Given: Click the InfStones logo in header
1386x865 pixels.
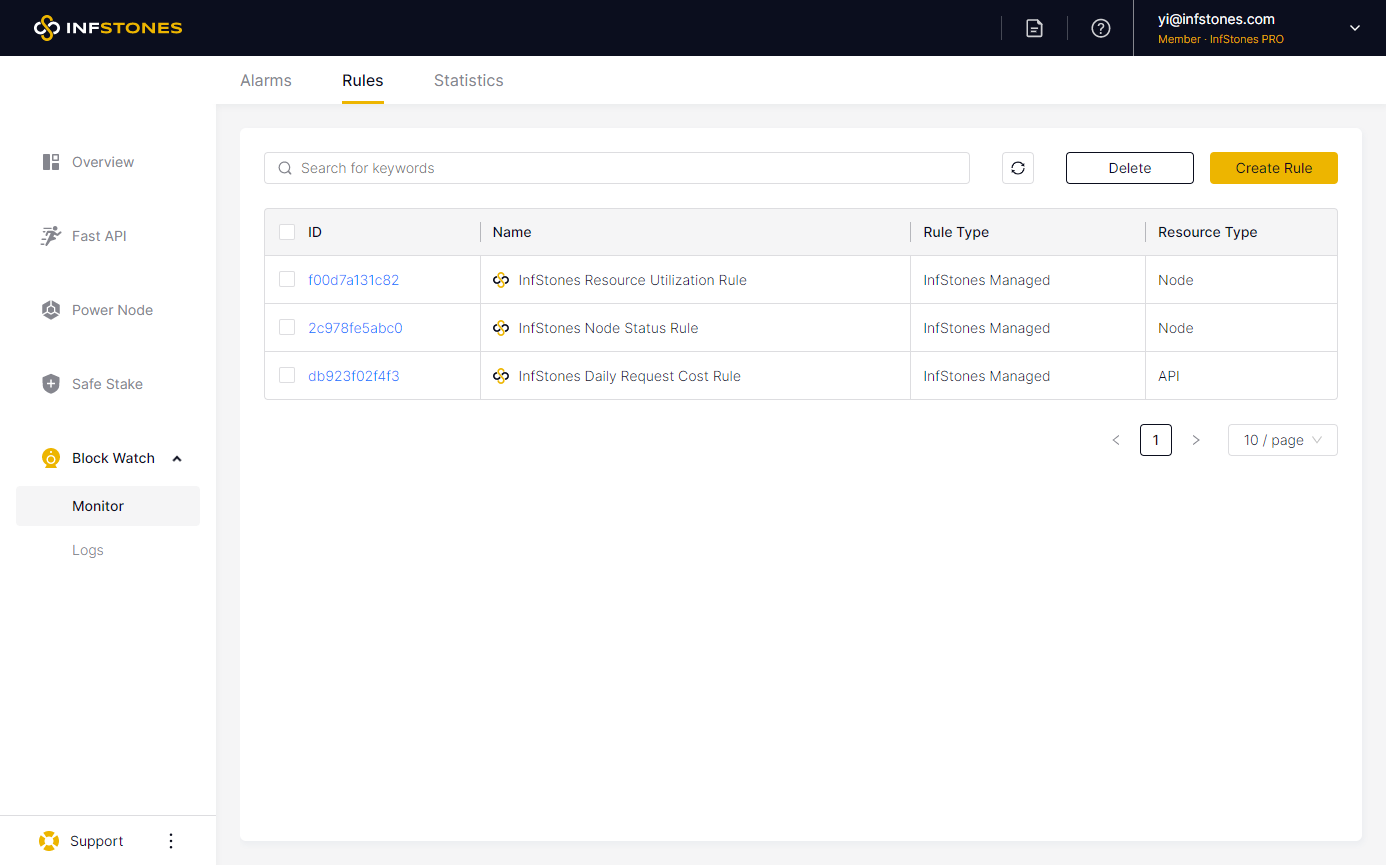Looking at the screenshot, I should [x=108, y=28].
